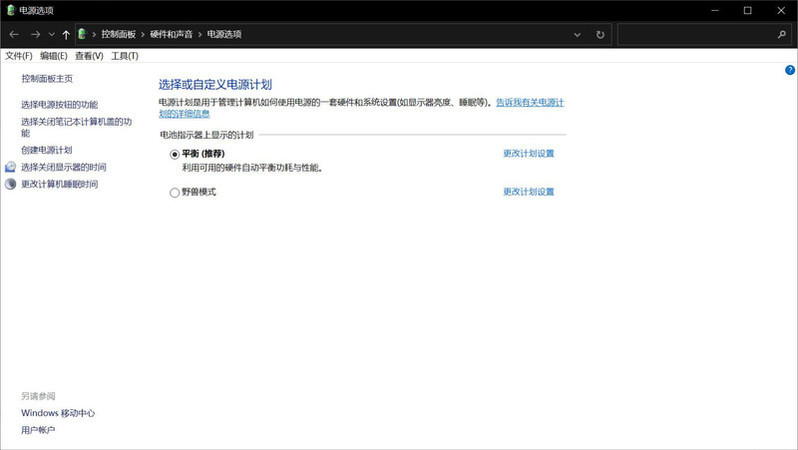The image size is (798, 450).
Task: Click the Refresh button in address bar
Action: pyautogui.click(x=600, y=34)
